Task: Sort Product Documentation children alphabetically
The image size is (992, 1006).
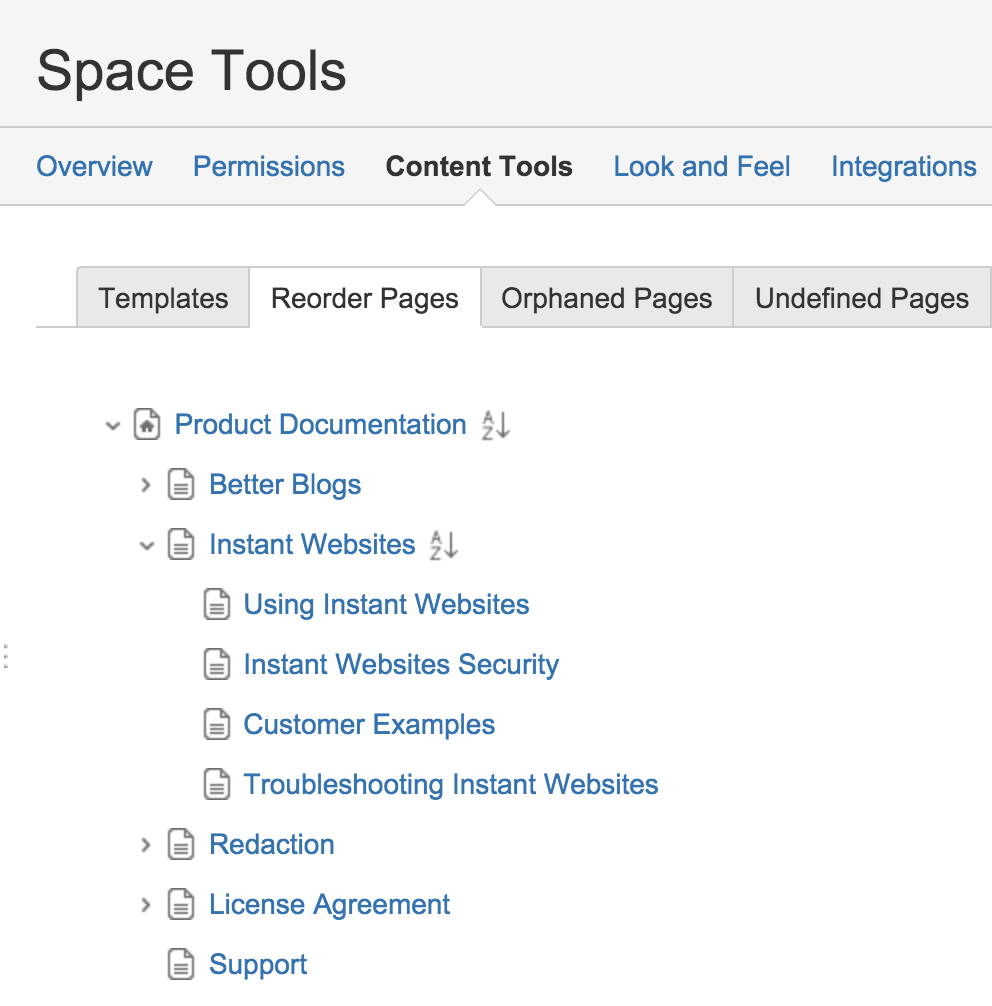Action: tap(496, 425)
